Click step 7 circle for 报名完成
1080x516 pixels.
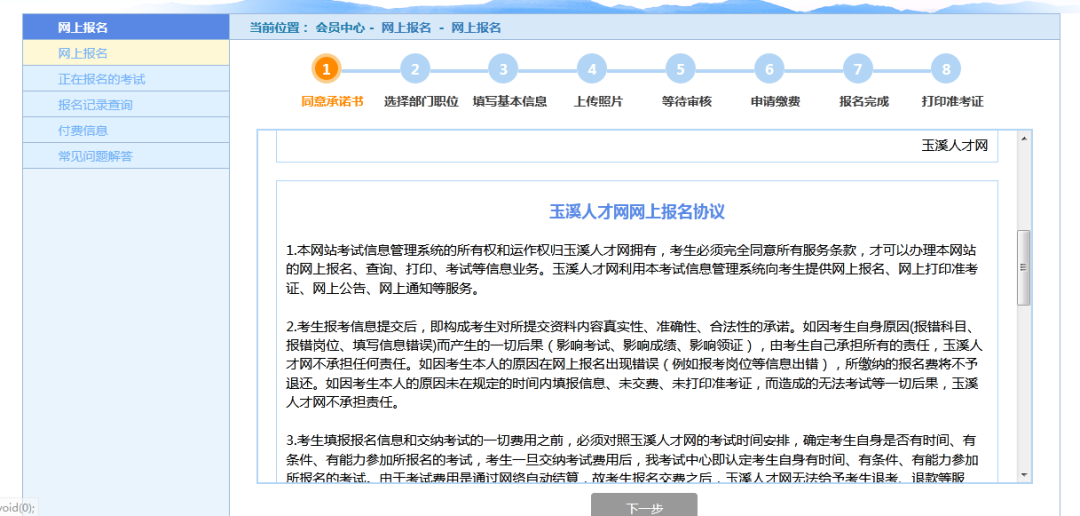(x=858, y=69)
